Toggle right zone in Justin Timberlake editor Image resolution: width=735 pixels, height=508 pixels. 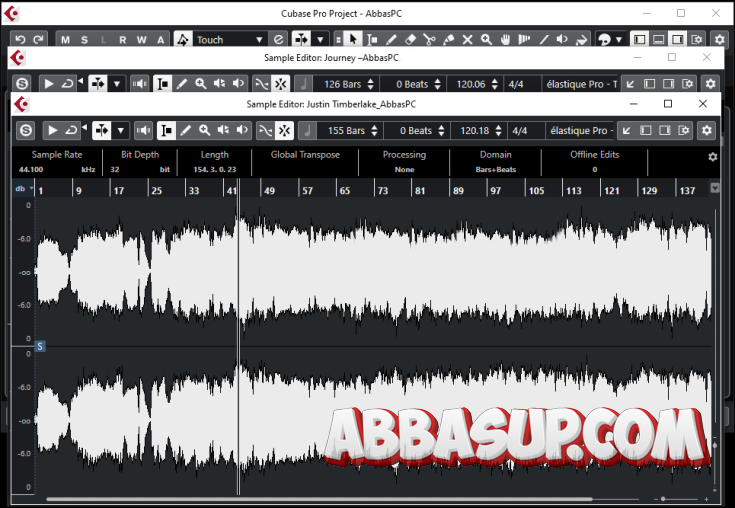point(665,130)
